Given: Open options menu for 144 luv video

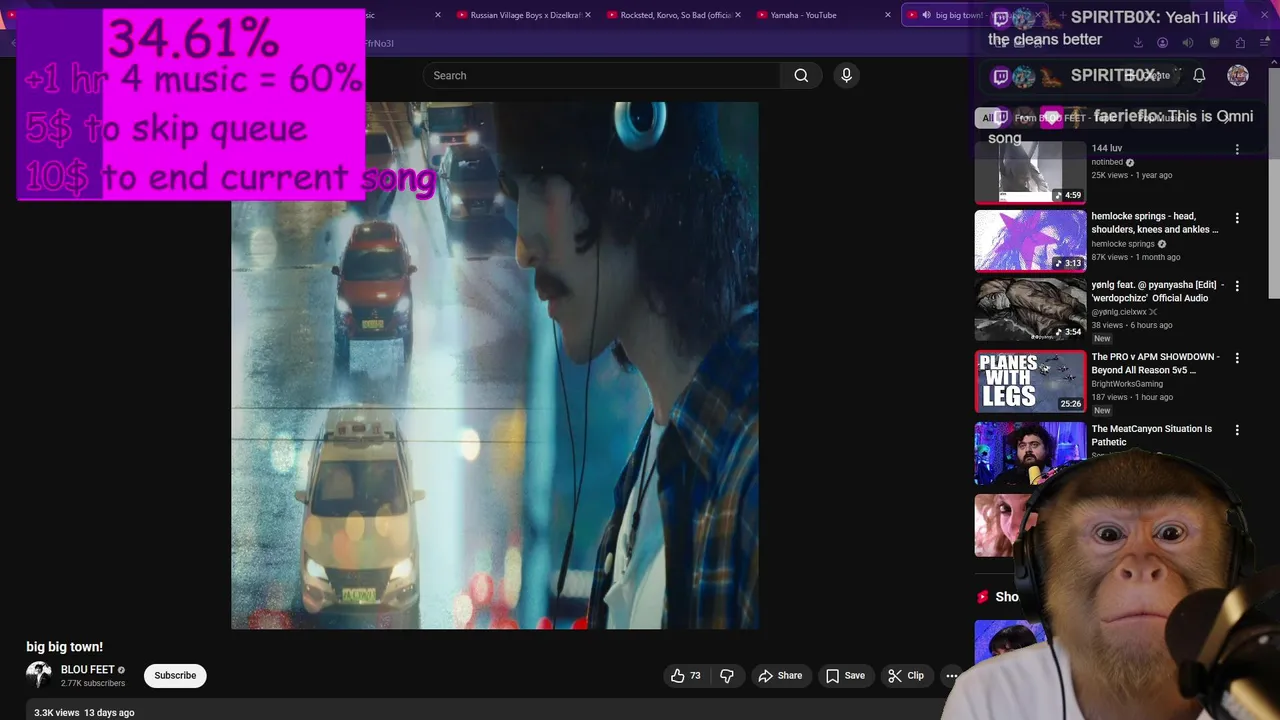Looking at the screenshot, I should (x=1237, y=149).
